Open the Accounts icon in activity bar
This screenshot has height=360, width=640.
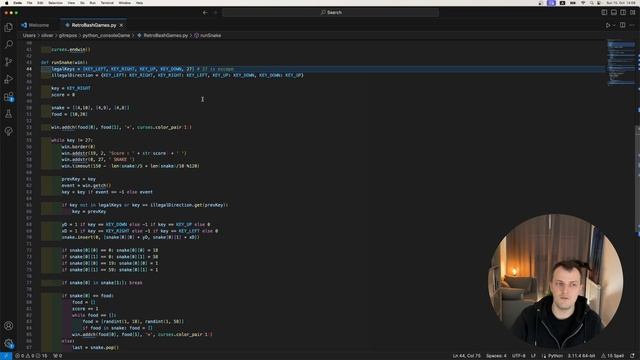(x=9, y=326)
